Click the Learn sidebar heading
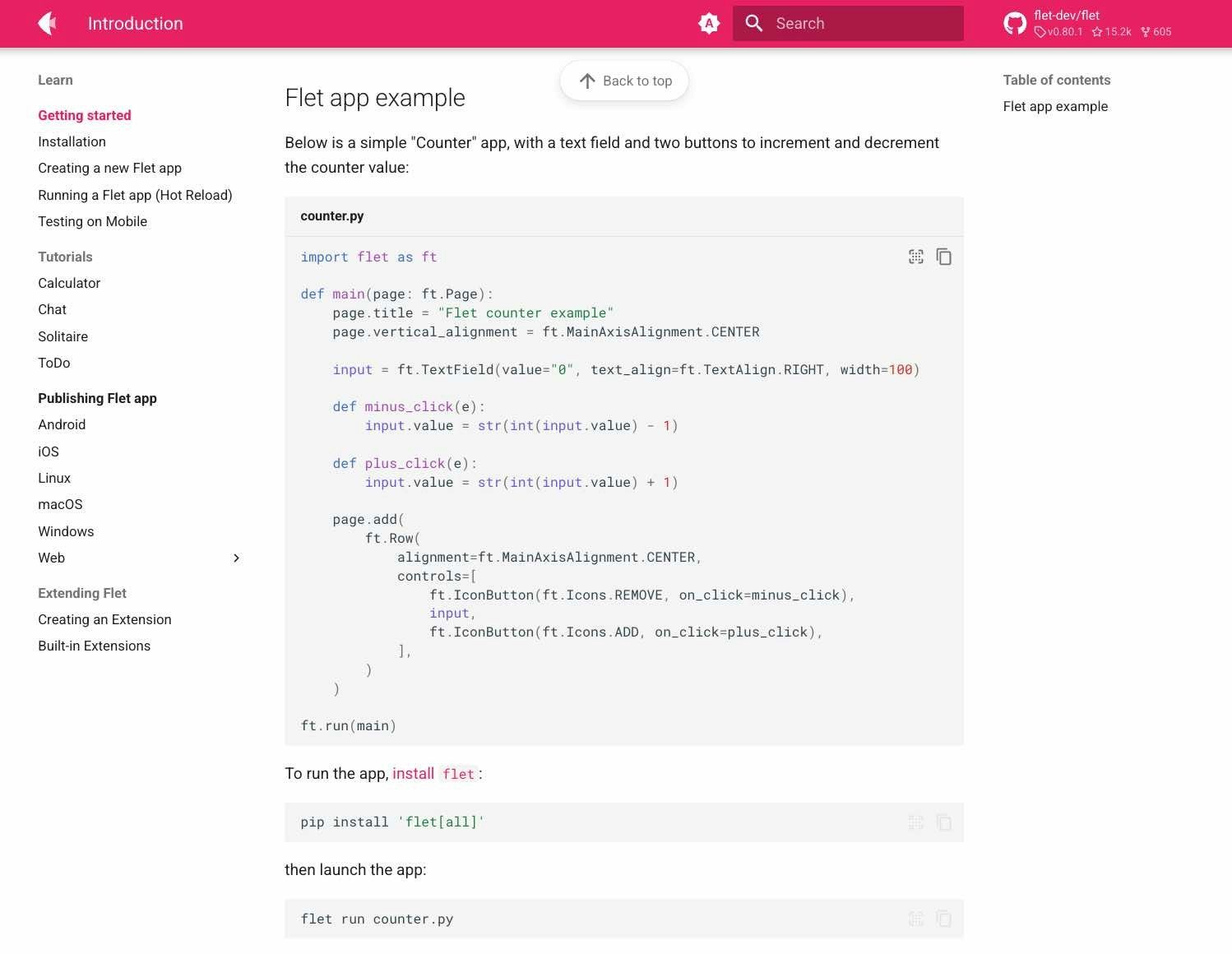Image resolution: width=1232 pixels, height=954 pixels. pos(55,80)
